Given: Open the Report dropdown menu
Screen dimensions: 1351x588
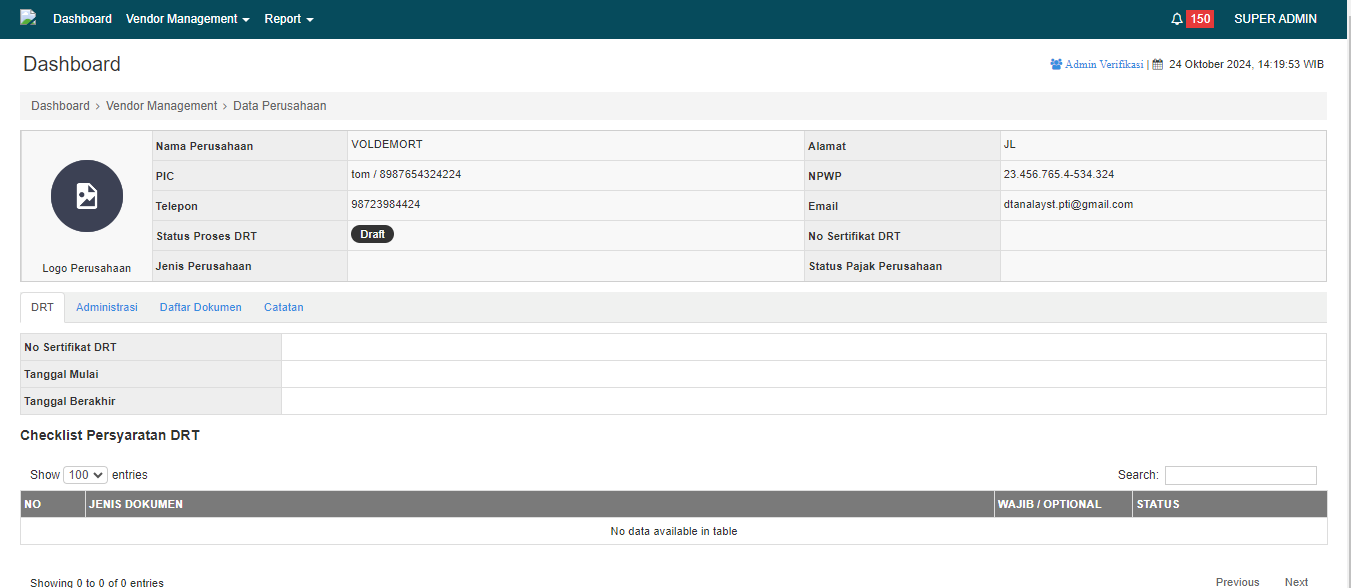Looking at the screenshot, I should [289, 19].
